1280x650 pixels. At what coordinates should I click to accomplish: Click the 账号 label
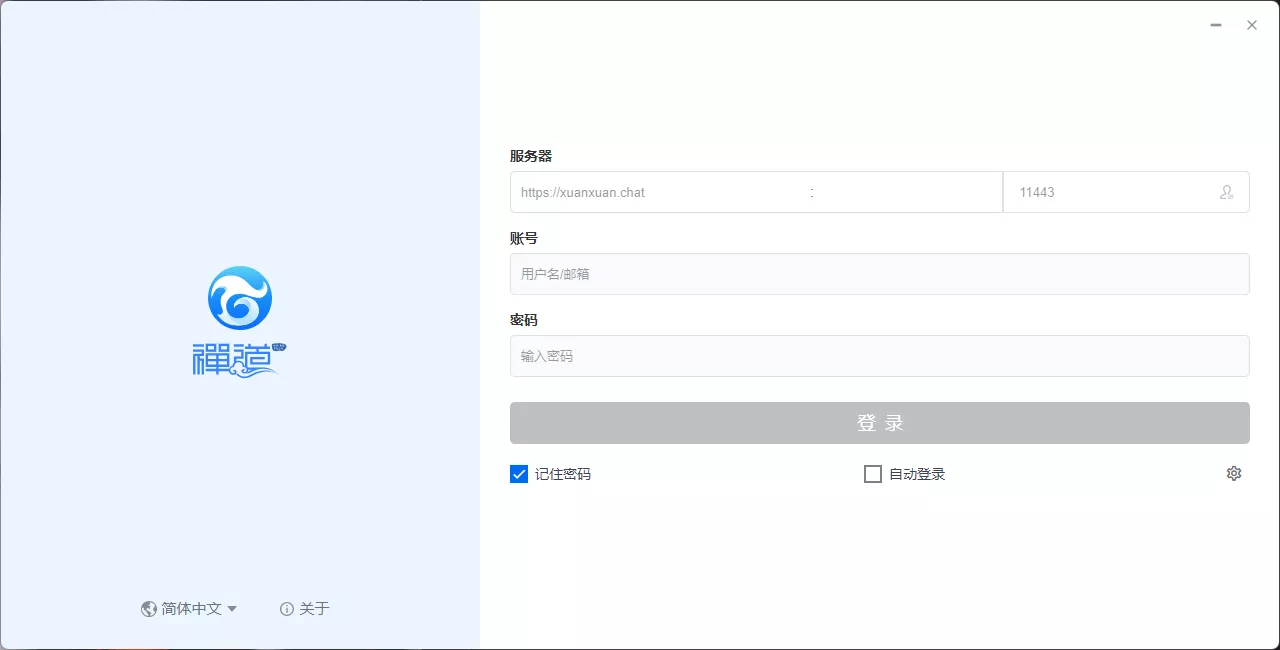pyautogui.click(x=524, y=238)
